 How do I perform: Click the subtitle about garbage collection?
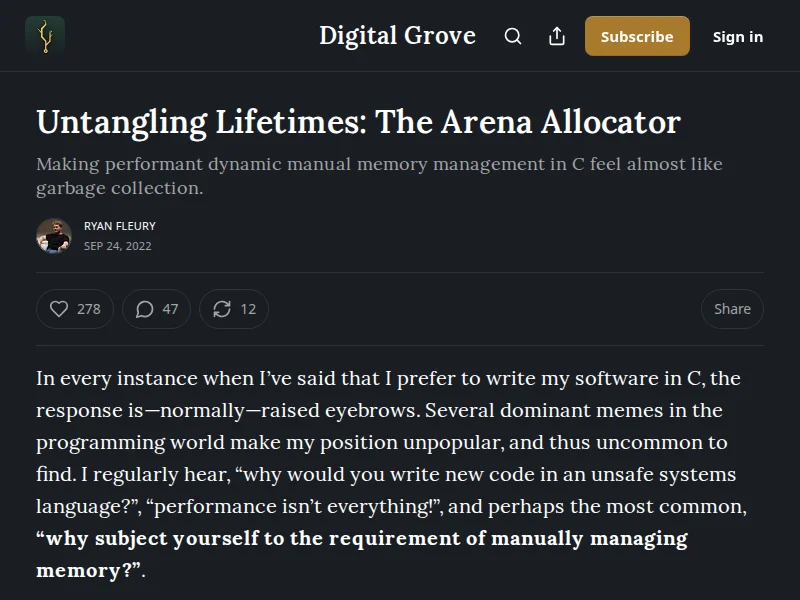click(x=379, y=176)
